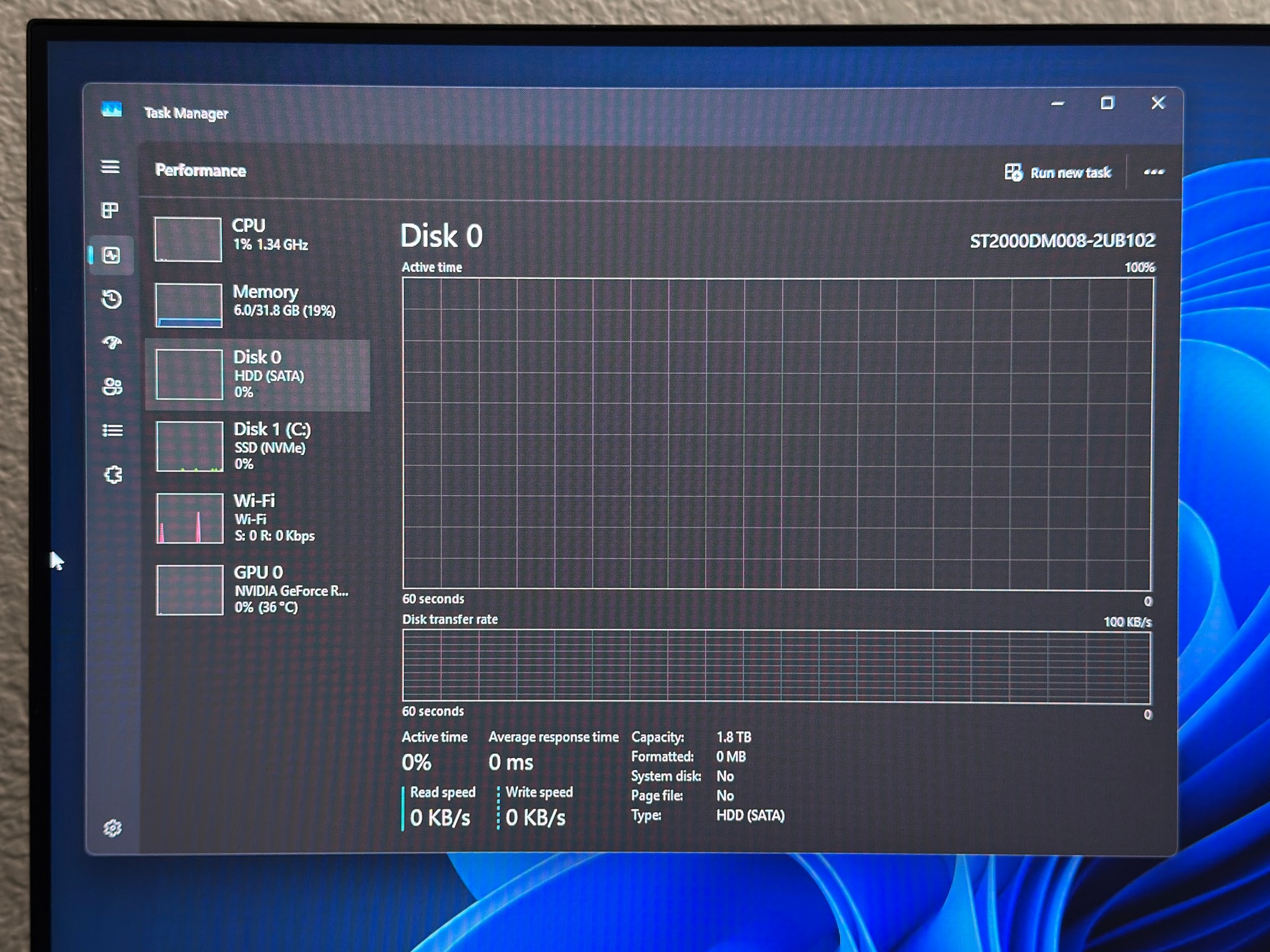The height and width of the screenshot is (952, 1270).
Task: Select Wi-Fi in the performance list
Action: click(x=257, y=518)
